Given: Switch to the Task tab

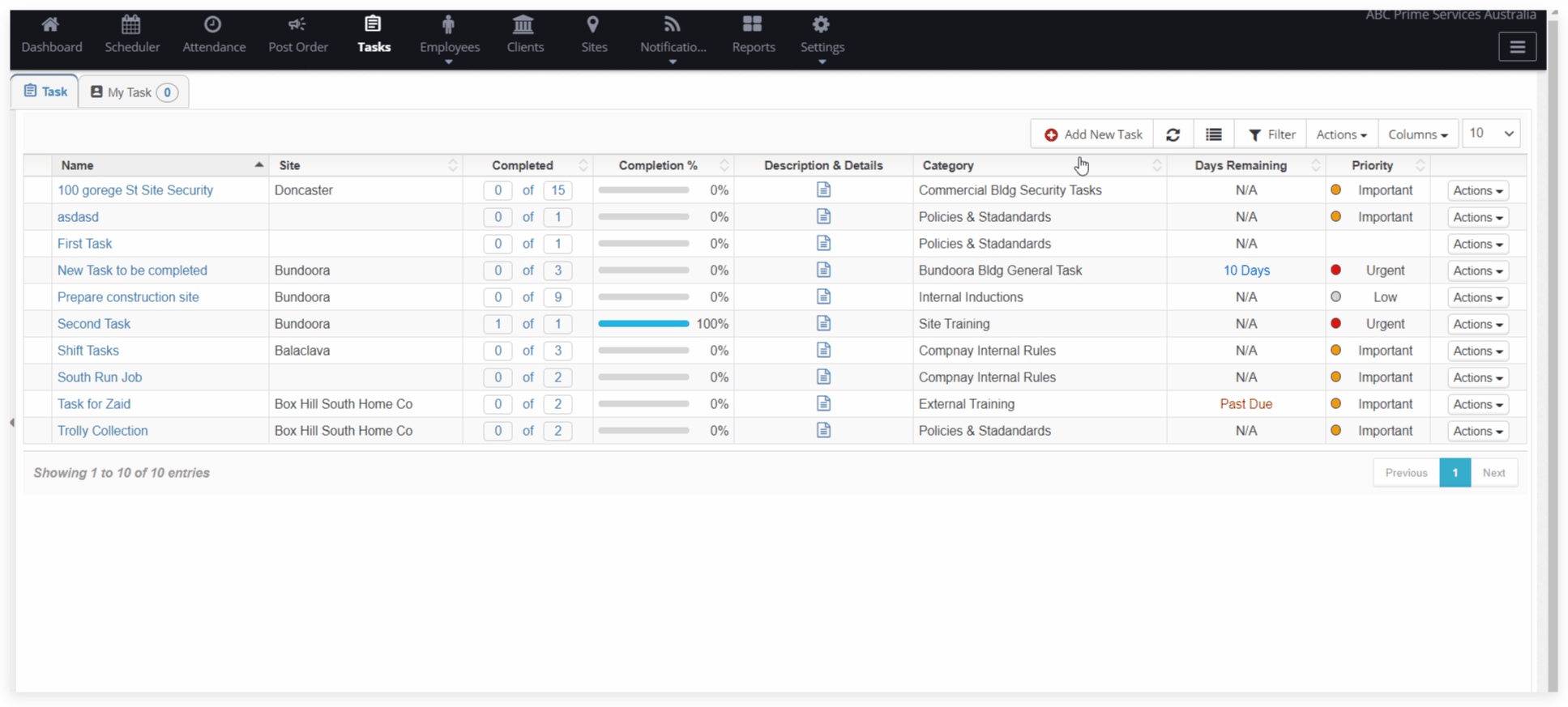Looking at the screenshot, I should (x=45, y=92).
